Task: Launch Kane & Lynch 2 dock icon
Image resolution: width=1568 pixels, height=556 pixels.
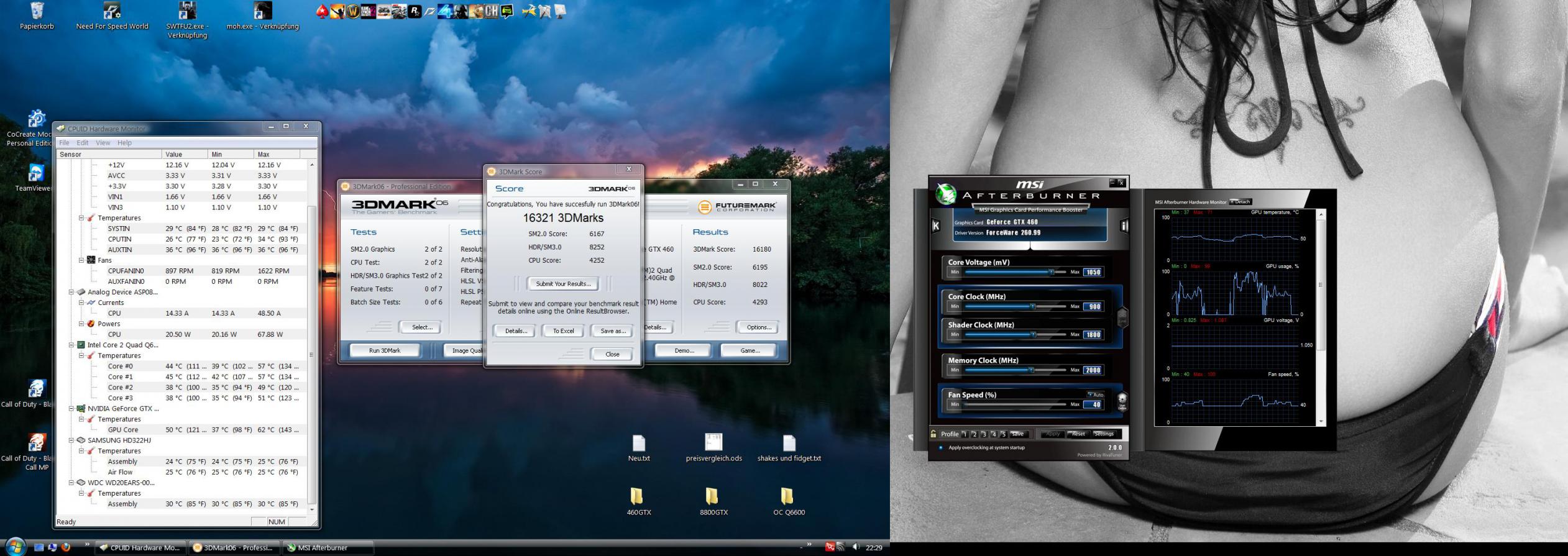Action: (369, 11)
